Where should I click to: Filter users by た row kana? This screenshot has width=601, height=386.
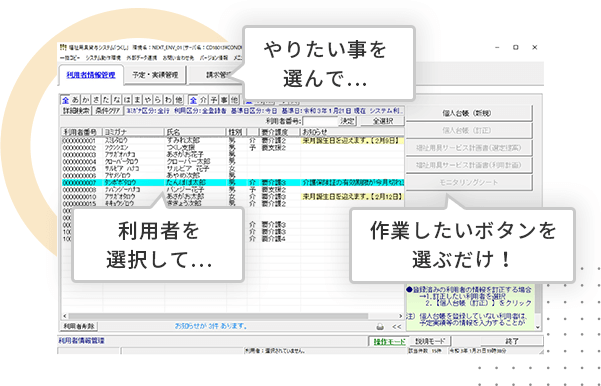point(107,100)
